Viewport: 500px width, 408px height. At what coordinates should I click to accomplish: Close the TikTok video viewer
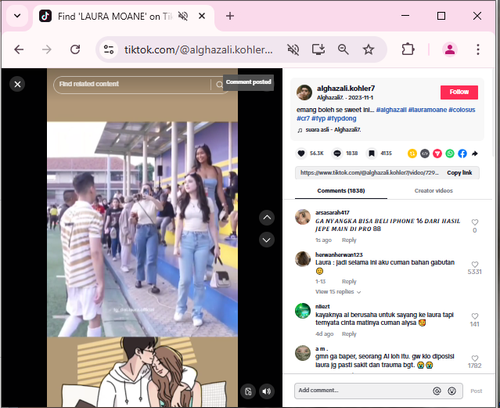pyautogui.click(x=18, y=84)
